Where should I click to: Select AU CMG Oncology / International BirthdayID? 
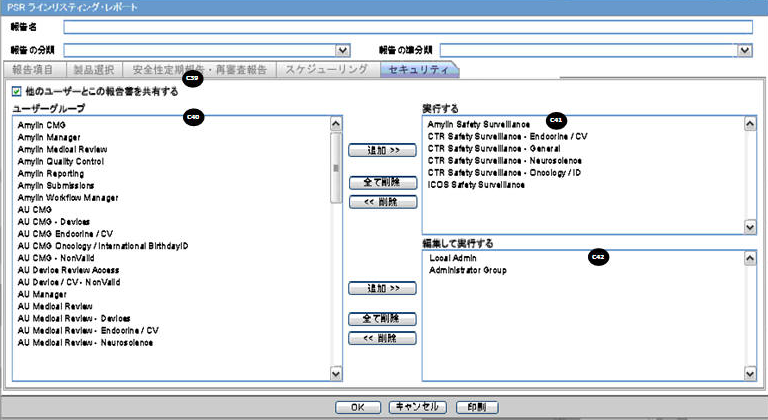tap(103, 246)
